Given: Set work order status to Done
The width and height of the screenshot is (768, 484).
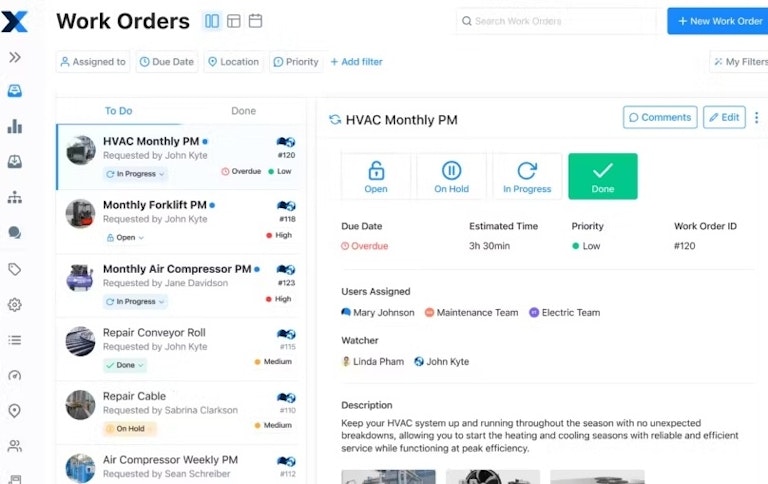Looking at the screenshot, I should (602, 176).
